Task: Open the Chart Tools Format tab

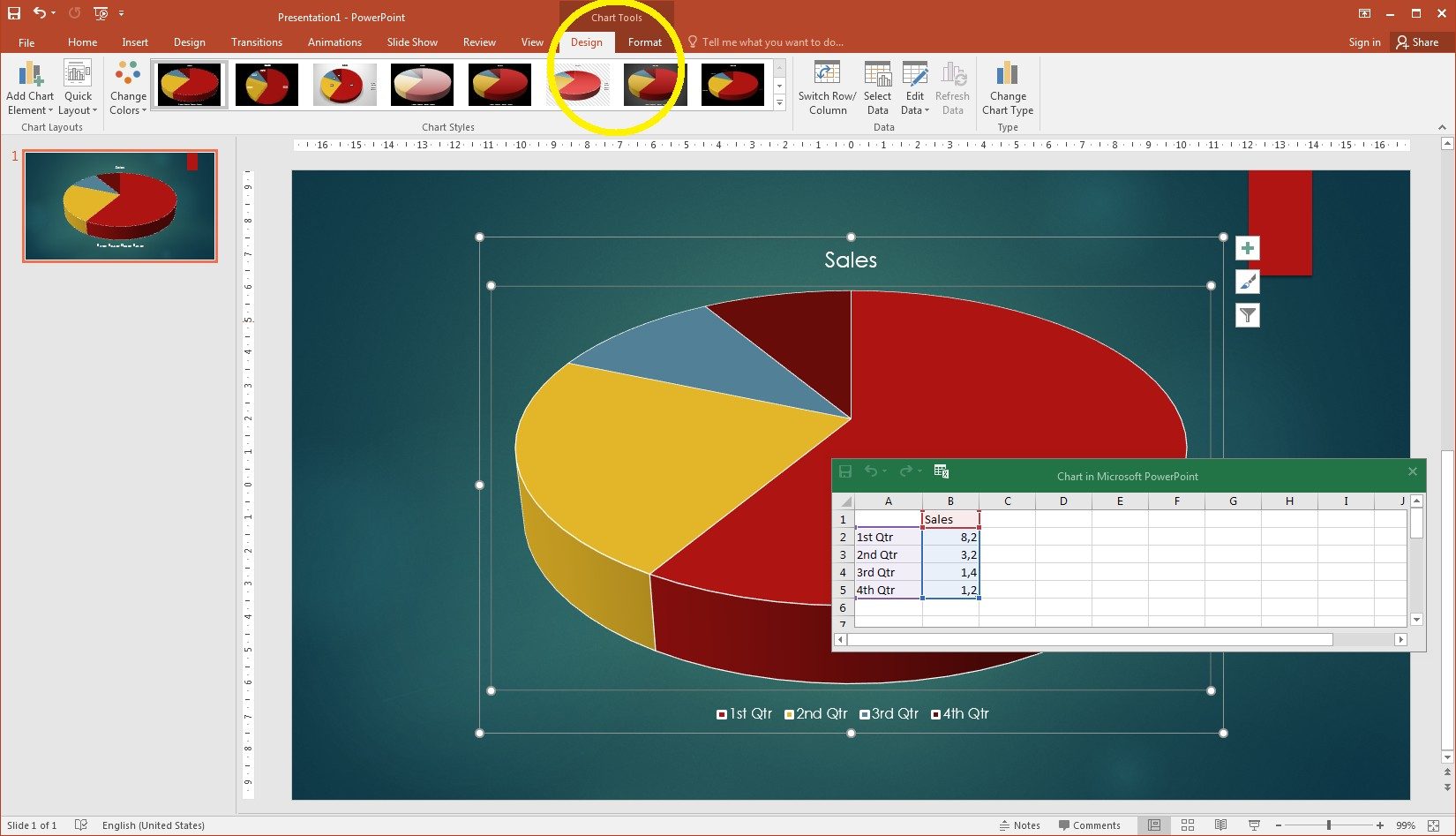Action: [645, 42]
